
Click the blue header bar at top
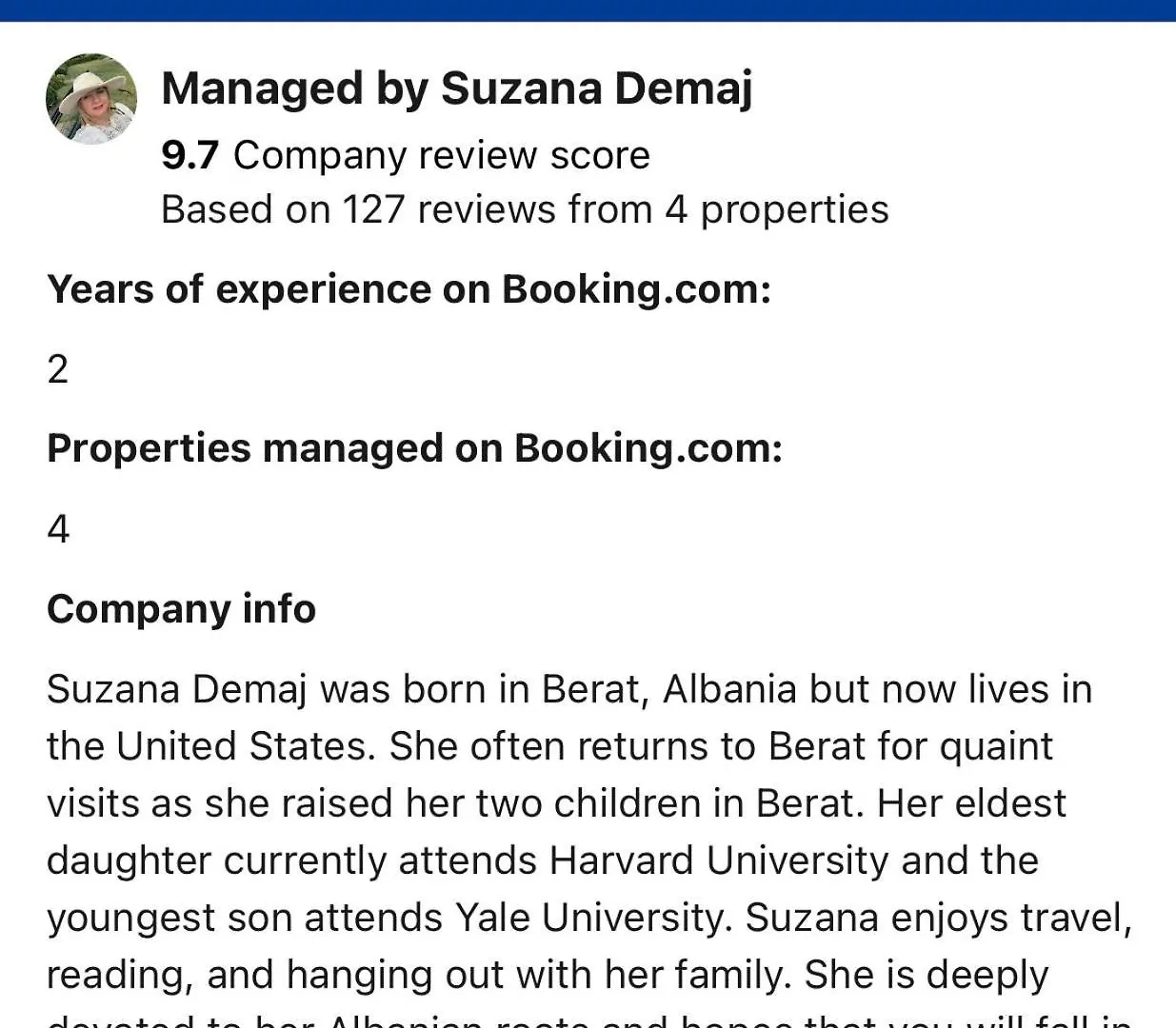[588, 10]
